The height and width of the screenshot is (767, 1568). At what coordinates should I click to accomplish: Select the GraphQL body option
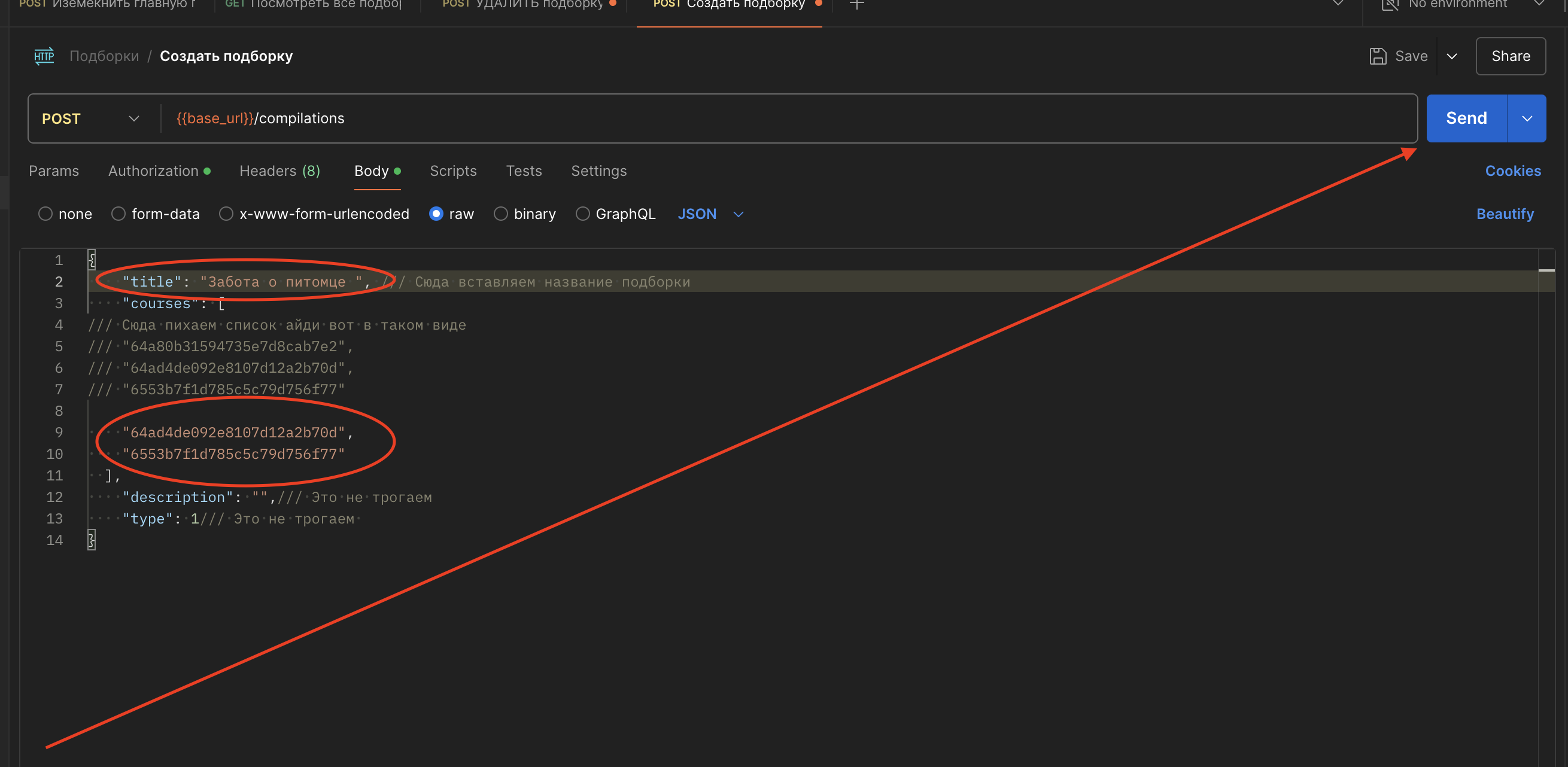[582, 214]
